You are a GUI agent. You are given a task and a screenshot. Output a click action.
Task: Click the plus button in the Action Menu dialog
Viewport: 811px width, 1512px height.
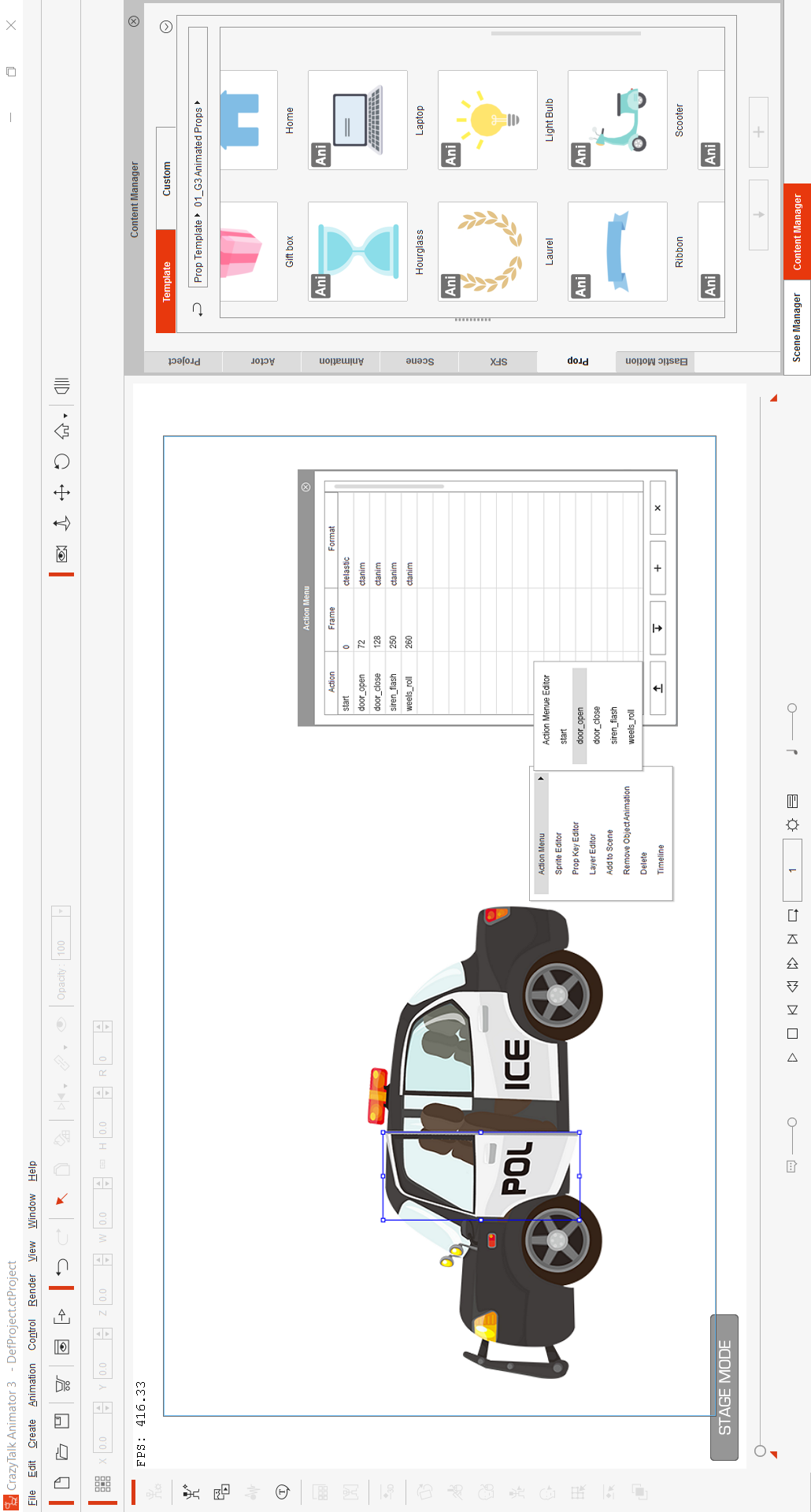tap(657, 568)
